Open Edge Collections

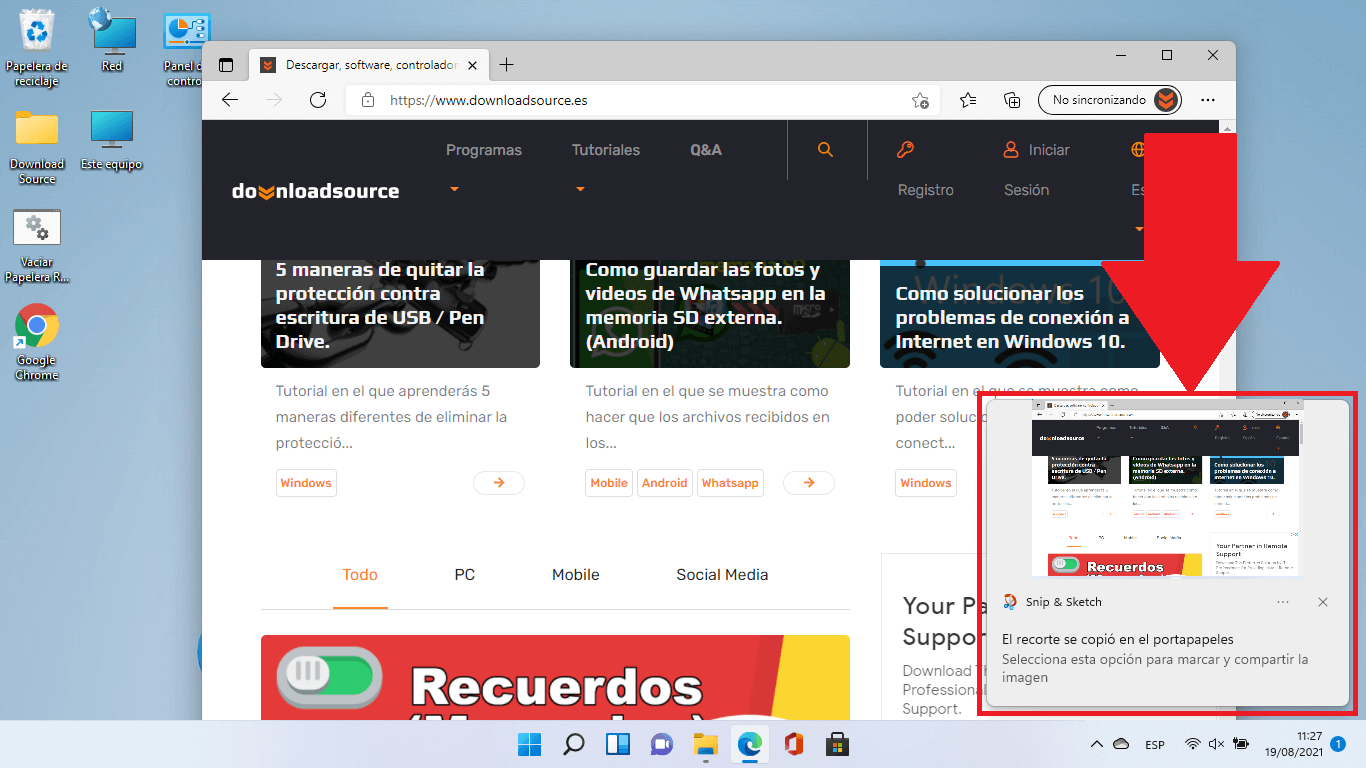coord(1012,100)
